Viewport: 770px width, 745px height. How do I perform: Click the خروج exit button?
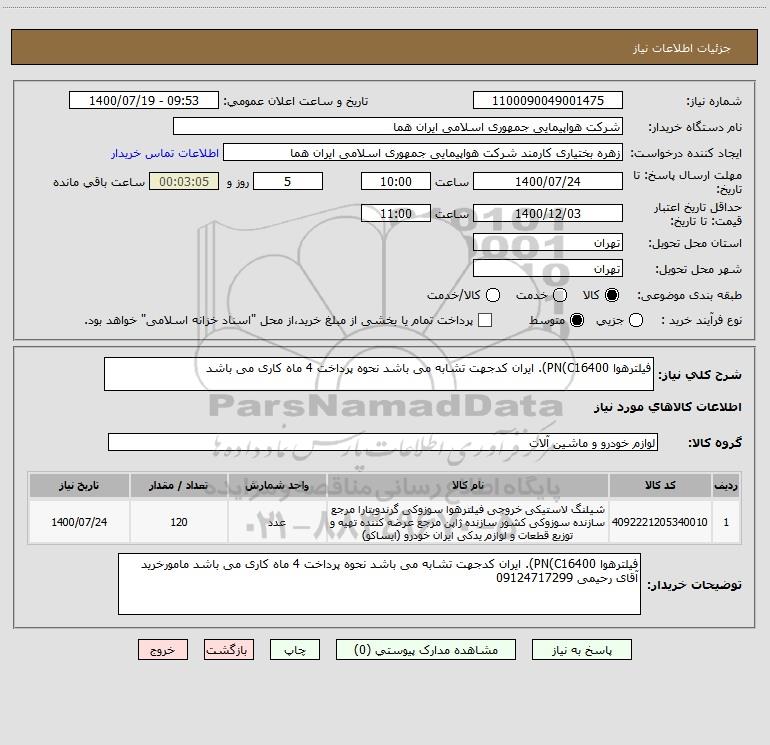[x=163, y=650]
